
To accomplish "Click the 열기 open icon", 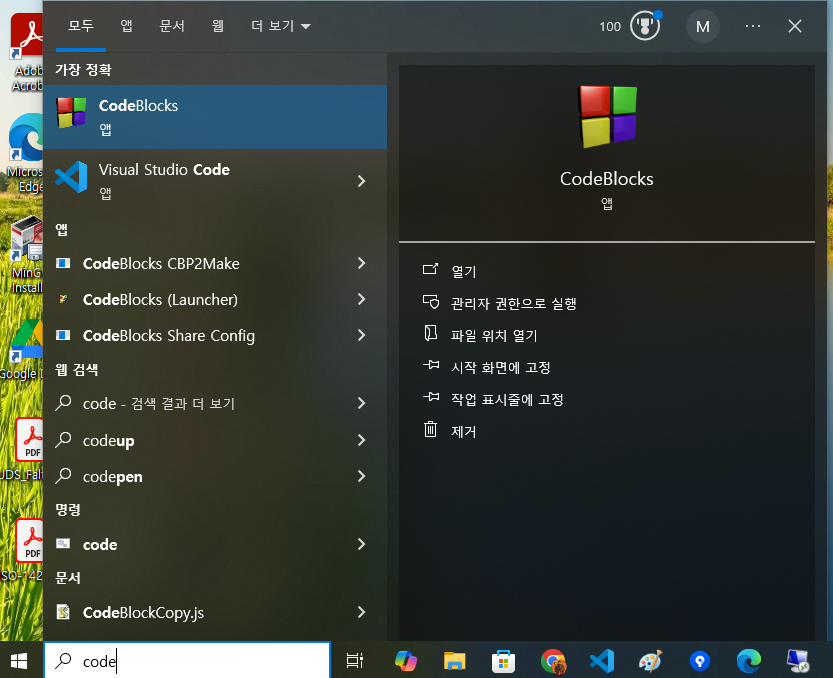I will pyautogui.click(x=430, y=269).
